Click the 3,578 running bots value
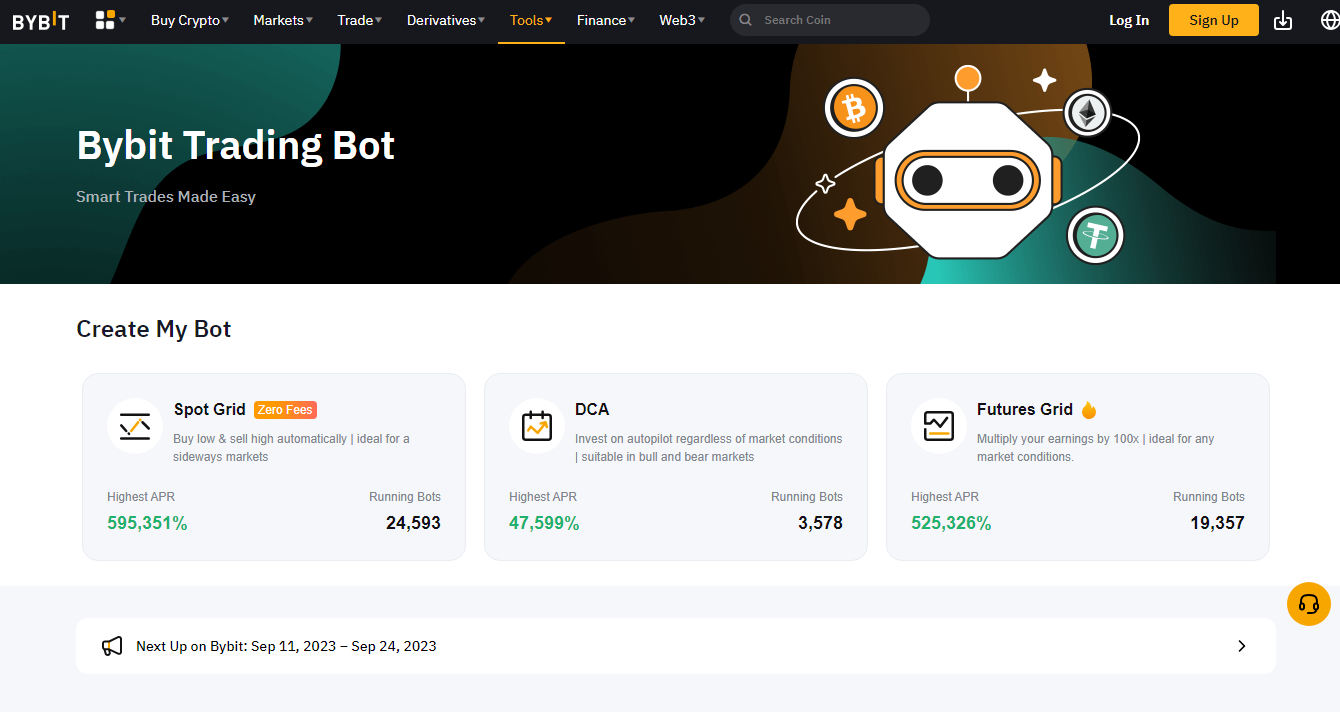This screenshot has height=712, width=1340. [820, 523]
